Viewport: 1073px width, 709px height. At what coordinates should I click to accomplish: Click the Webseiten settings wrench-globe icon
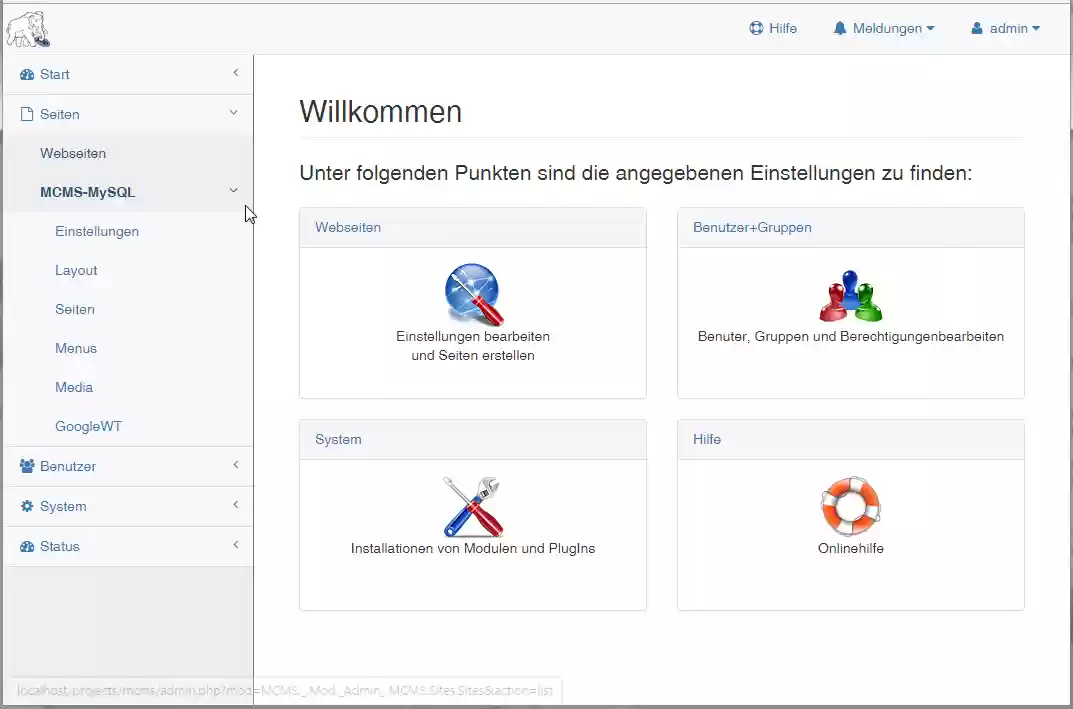click(472, 295)
